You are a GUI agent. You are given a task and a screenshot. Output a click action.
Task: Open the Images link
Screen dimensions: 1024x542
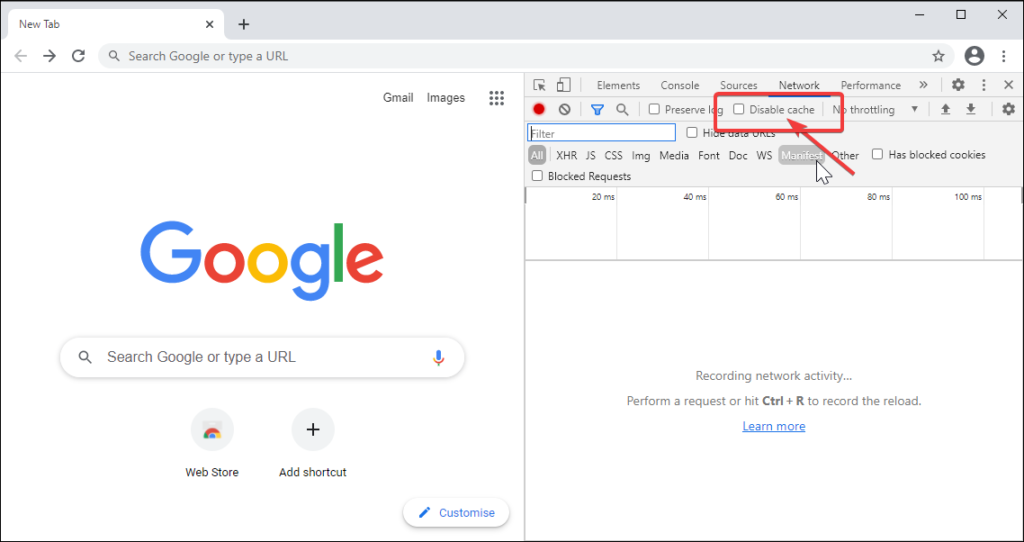[x=446, y=98]
